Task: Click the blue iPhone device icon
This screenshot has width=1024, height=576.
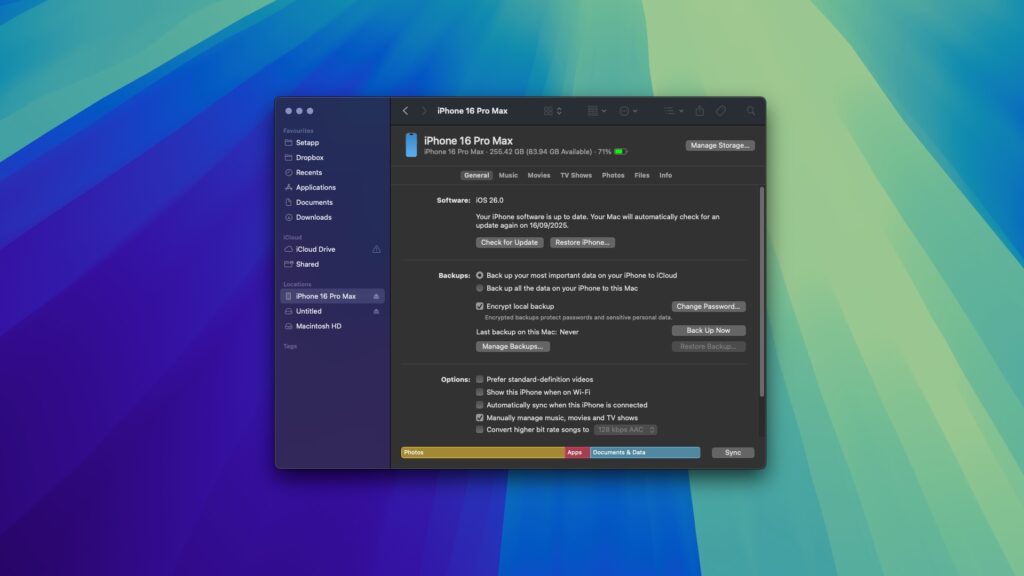Action: click(x=411, y=145)
